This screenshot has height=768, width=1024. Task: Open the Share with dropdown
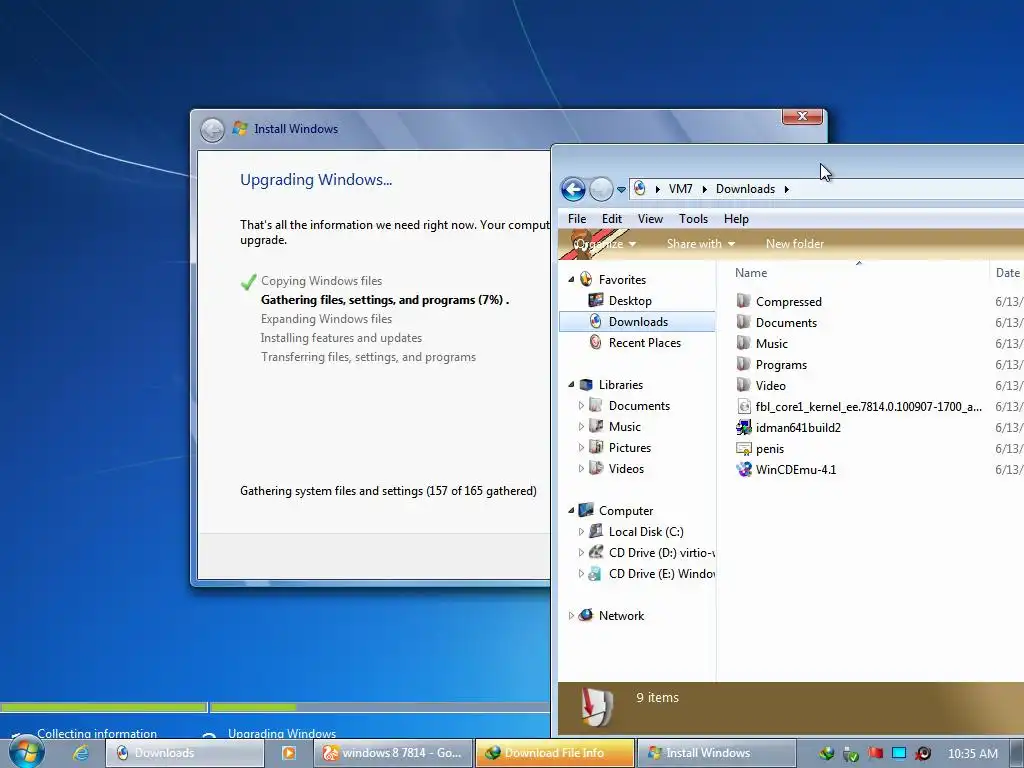click(701, 244)
